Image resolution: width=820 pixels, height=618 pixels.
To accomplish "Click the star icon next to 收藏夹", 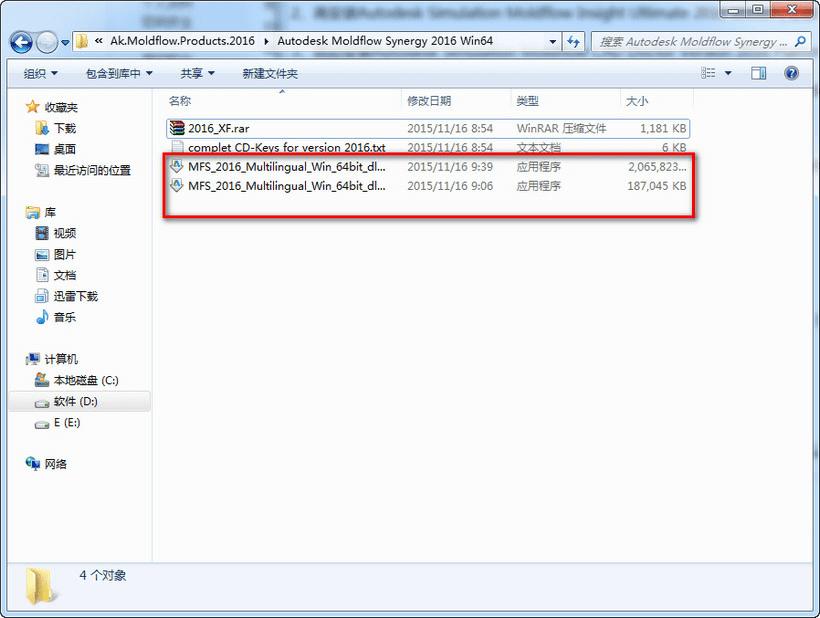I will click(x=32, y=107).
